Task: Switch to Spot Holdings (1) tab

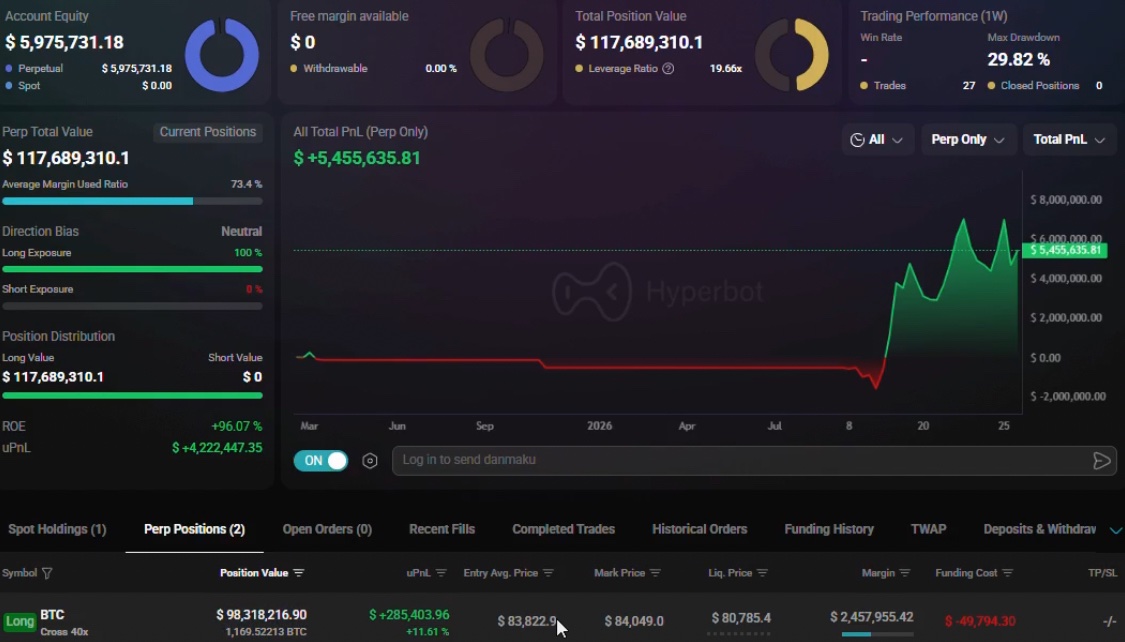Action: click(57, 529)
